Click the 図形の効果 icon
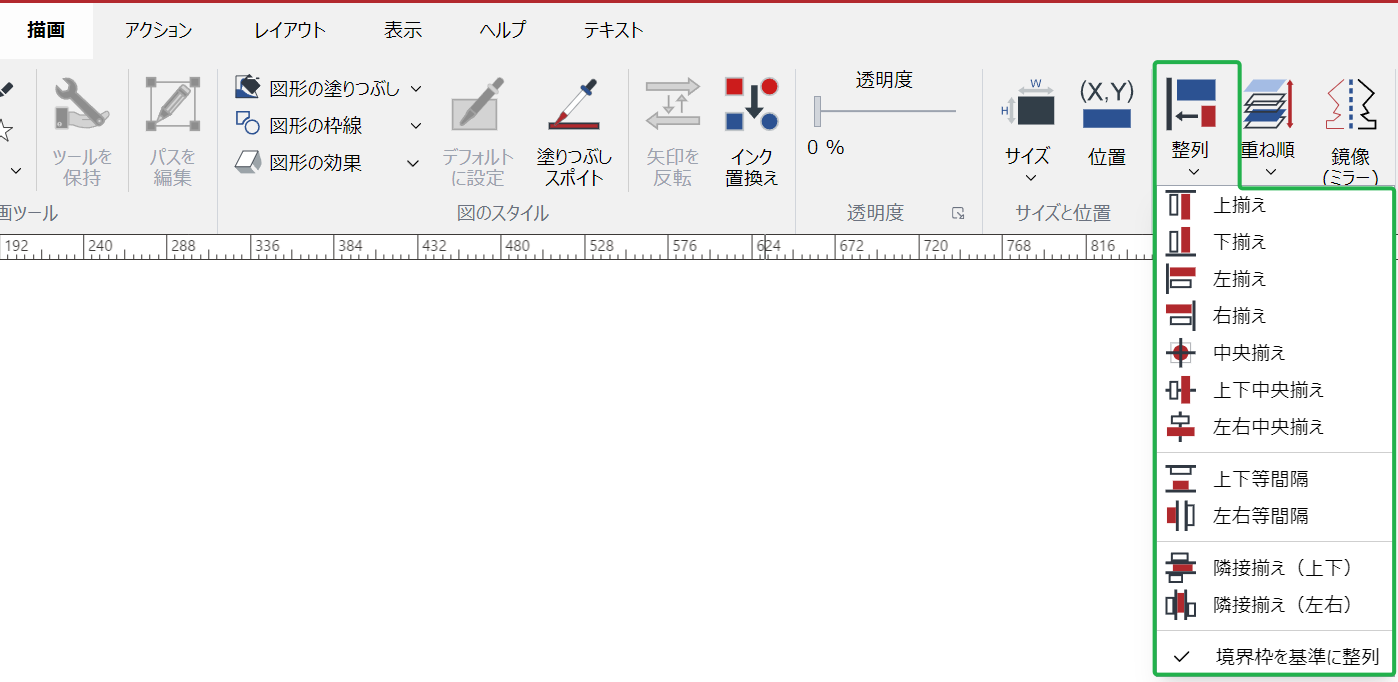 pos(248,162)
